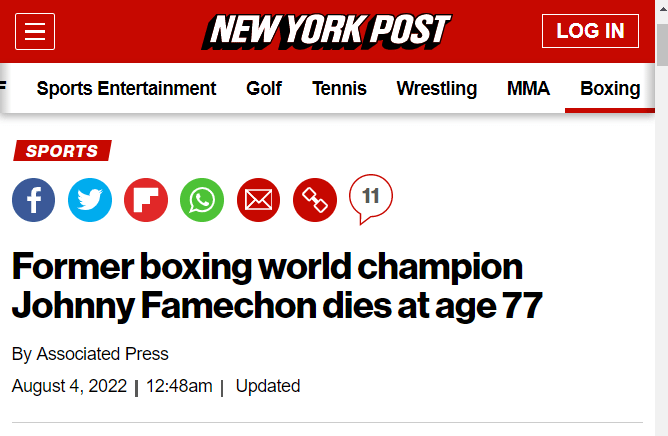Click the SPORTS category tag

[x=62, y=151]
